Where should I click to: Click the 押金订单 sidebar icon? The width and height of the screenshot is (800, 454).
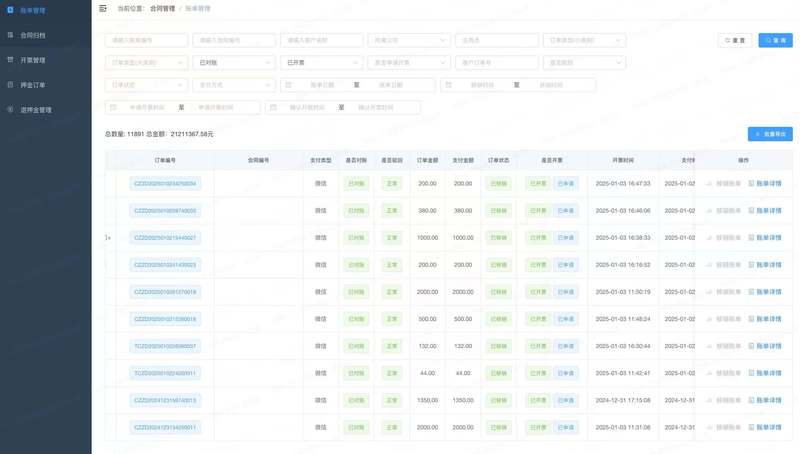(x=10, y=85)
